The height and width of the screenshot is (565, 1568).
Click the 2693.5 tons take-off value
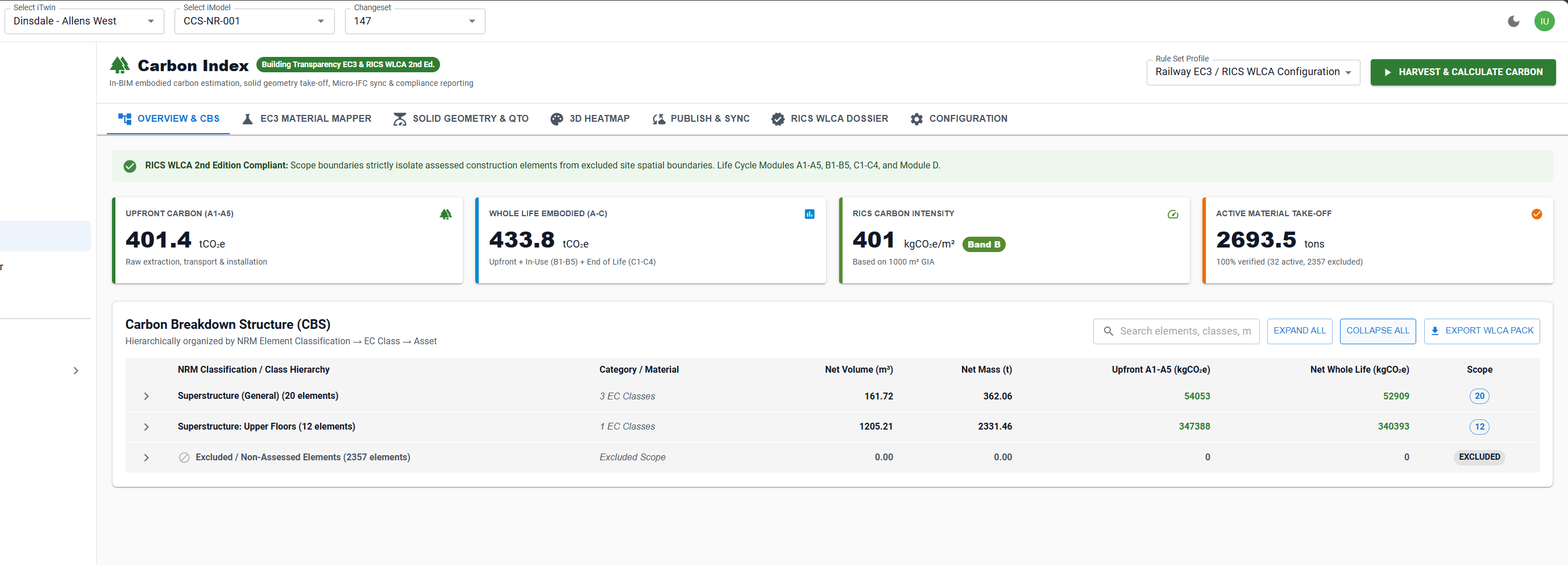[1256, 240]
